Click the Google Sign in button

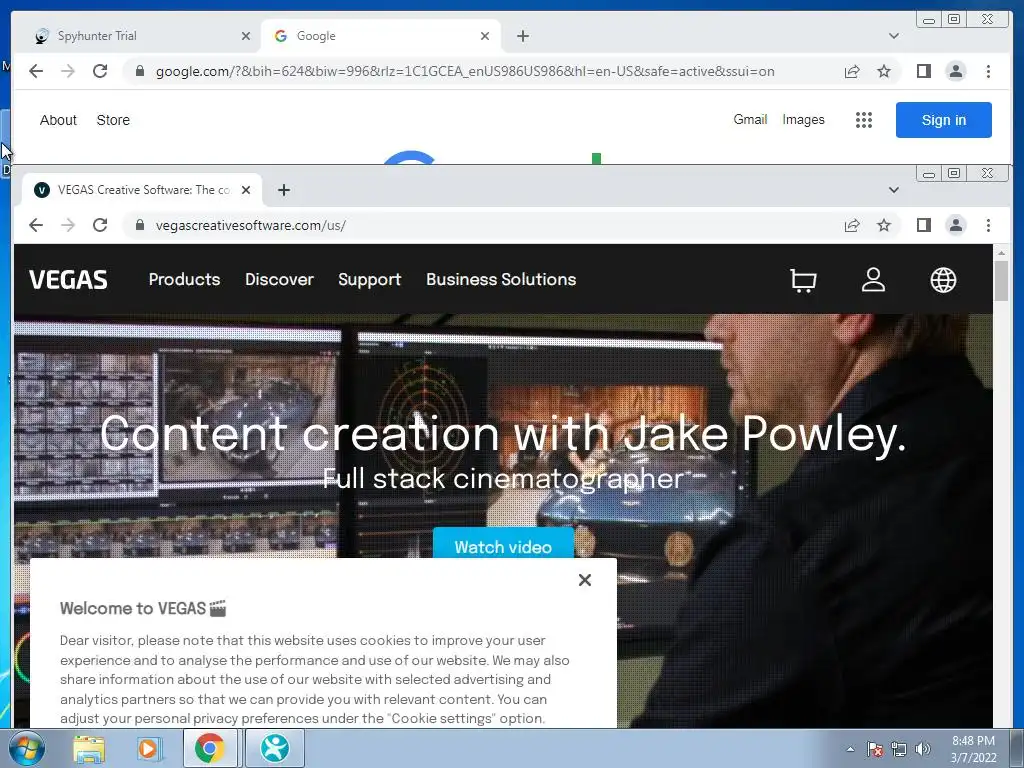[944, 120]
